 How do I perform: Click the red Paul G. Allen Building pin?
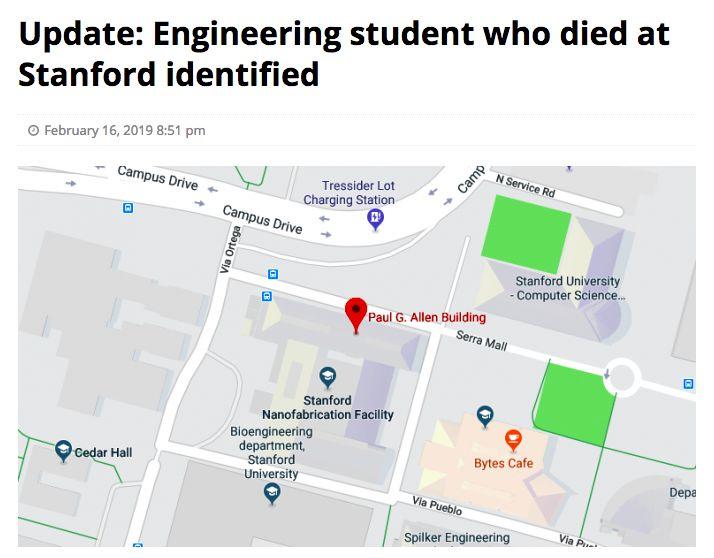[x=355, y=313]
